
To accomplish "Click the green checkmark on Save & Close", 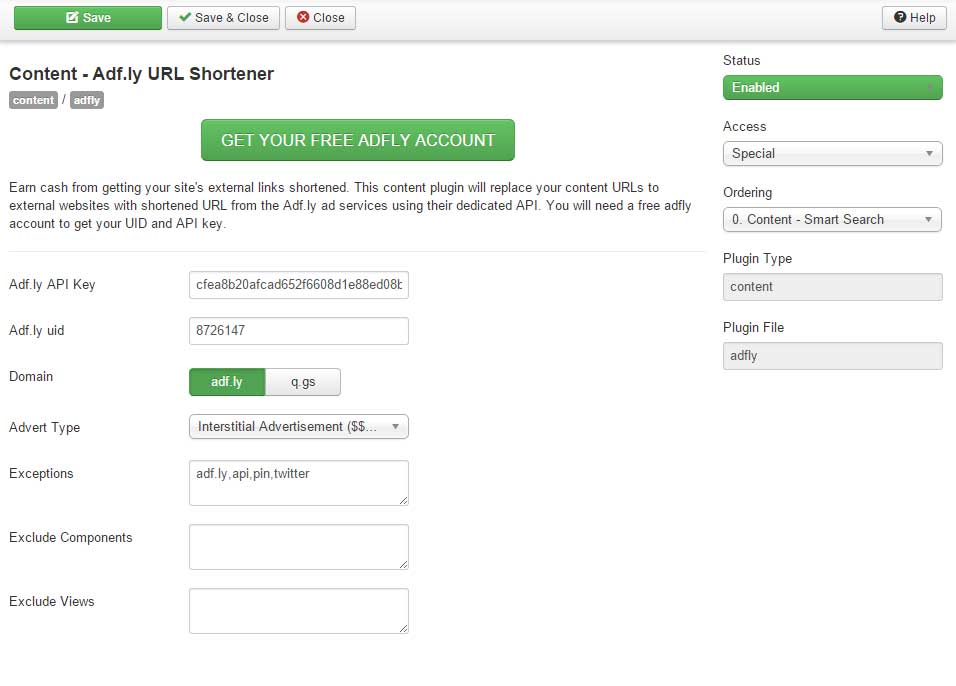I will click(185, 17).
